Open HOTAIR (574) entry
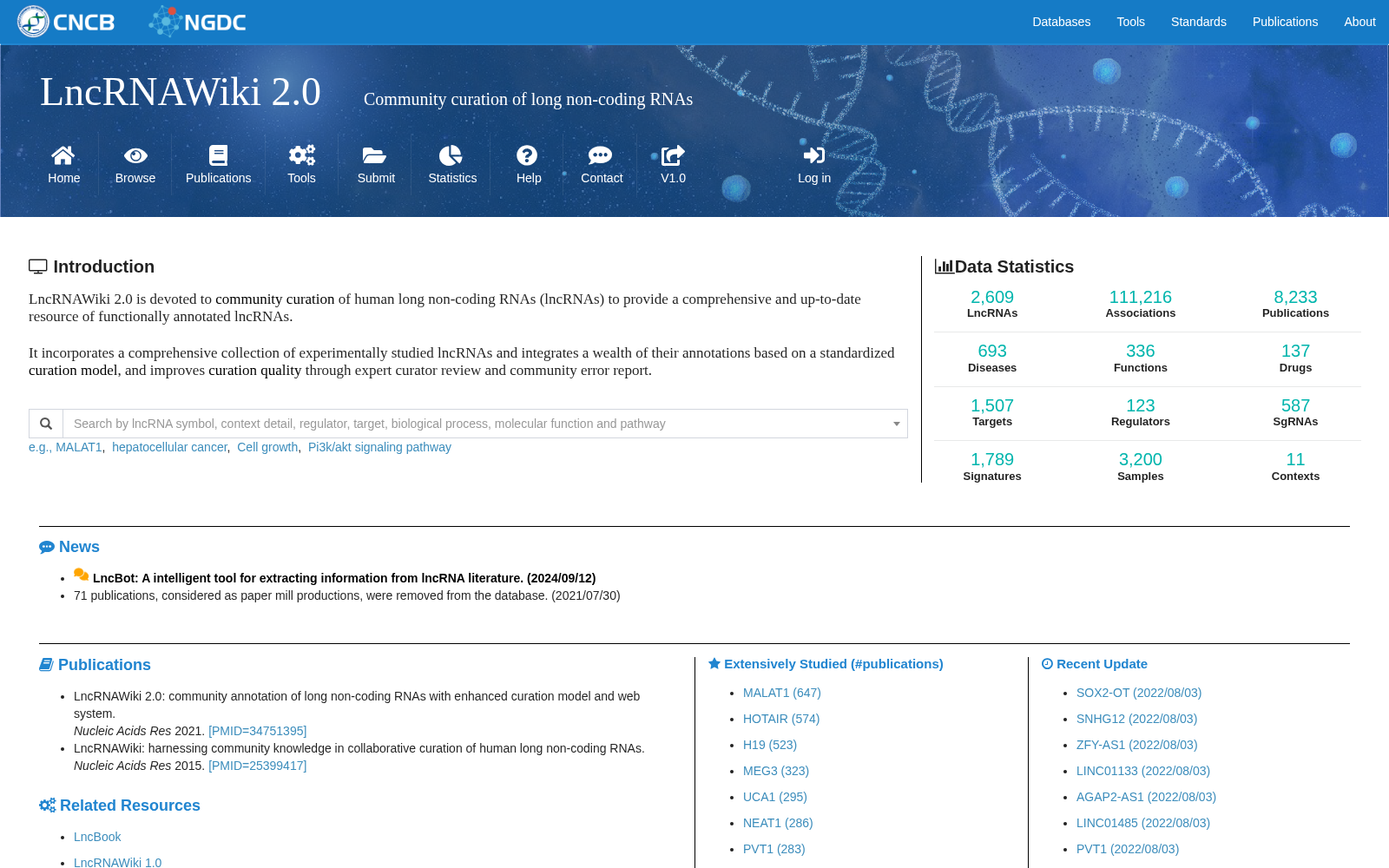This screenshot has height=868, width=1389. coord(781,719)
